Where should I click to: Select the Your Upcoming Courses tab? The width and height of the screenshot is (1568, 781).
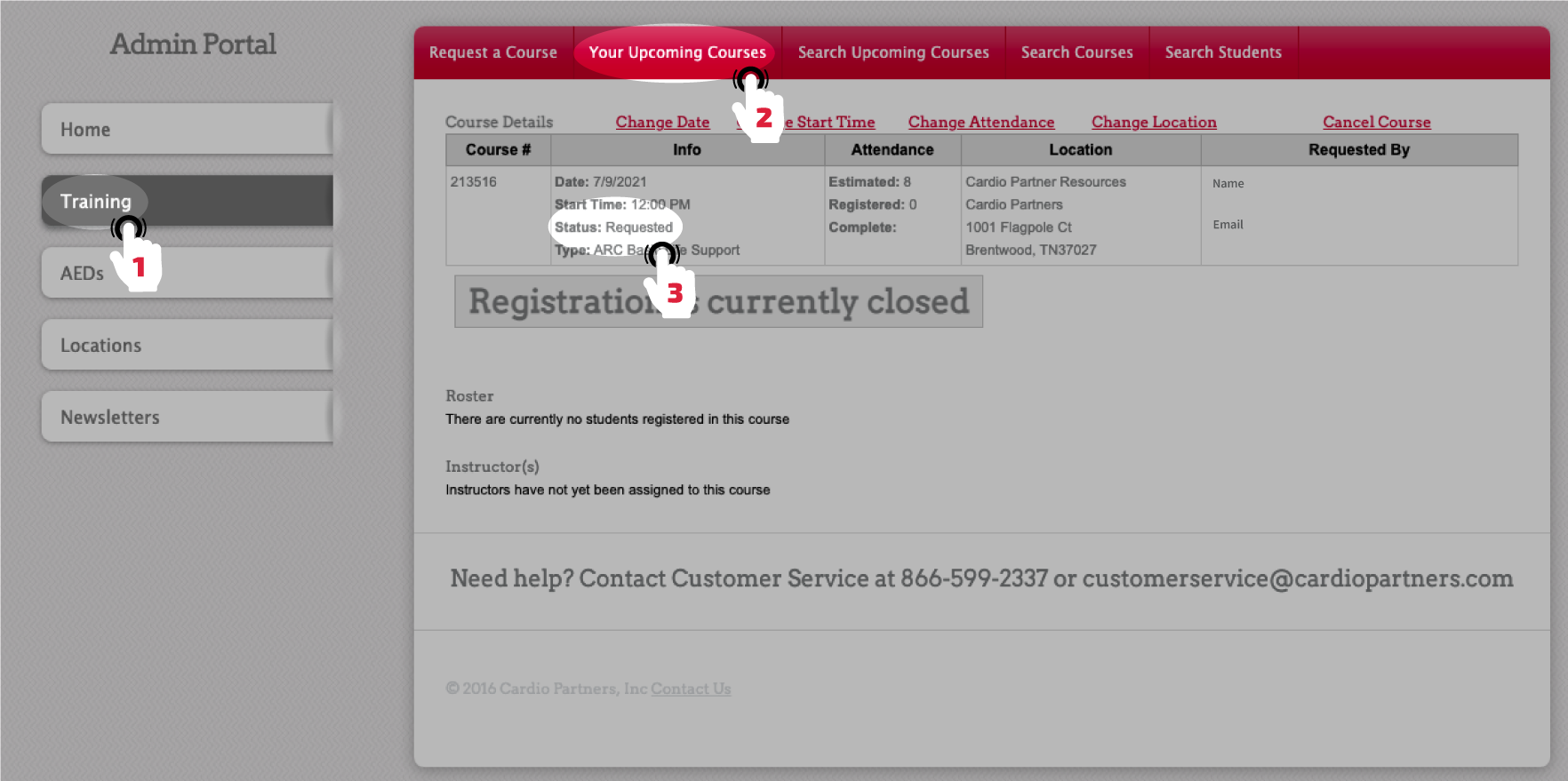point(676,52)
